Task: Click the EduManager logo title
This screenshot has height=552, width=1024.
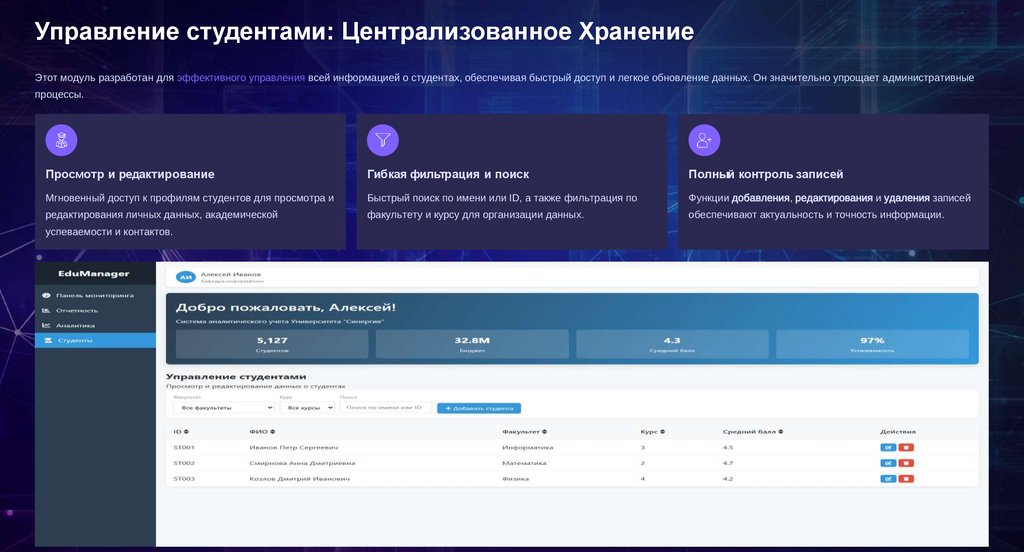Action: pyautogui.click(x=94, y=274)
